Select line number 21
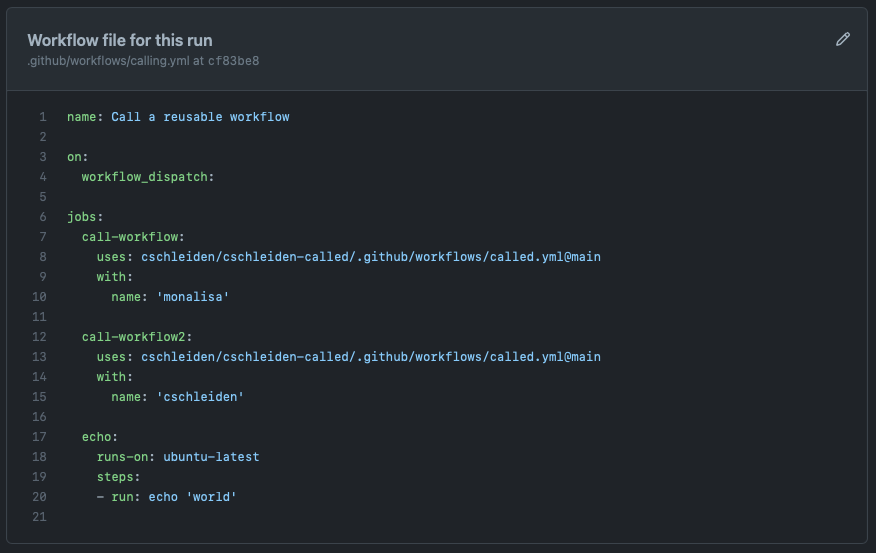Image resolution: width=876 pixels, height=553 pixels. pyautogui.click(x=41, y=517)
